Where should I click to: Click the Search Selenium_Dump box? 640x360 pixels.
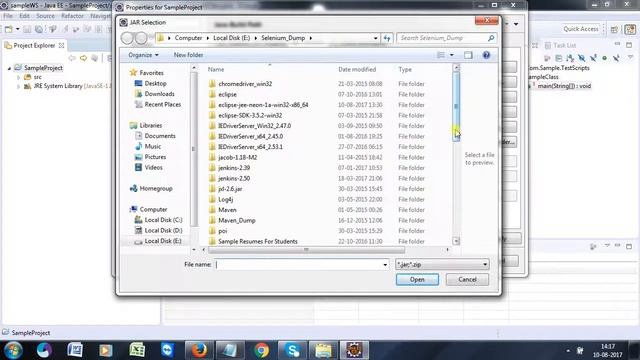(447, 38)
